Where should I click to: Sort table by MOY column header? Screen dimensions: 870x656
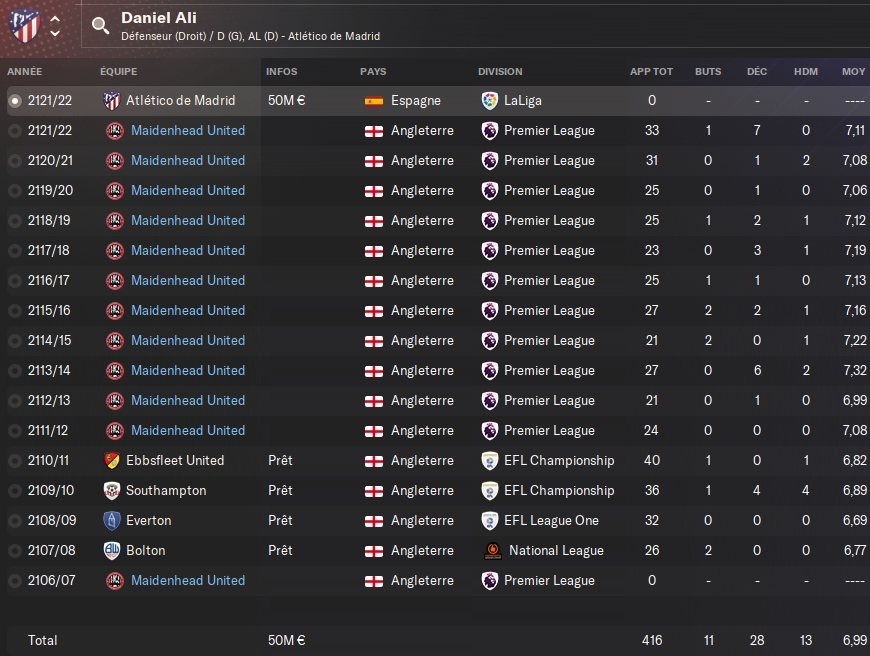[853, 72]
